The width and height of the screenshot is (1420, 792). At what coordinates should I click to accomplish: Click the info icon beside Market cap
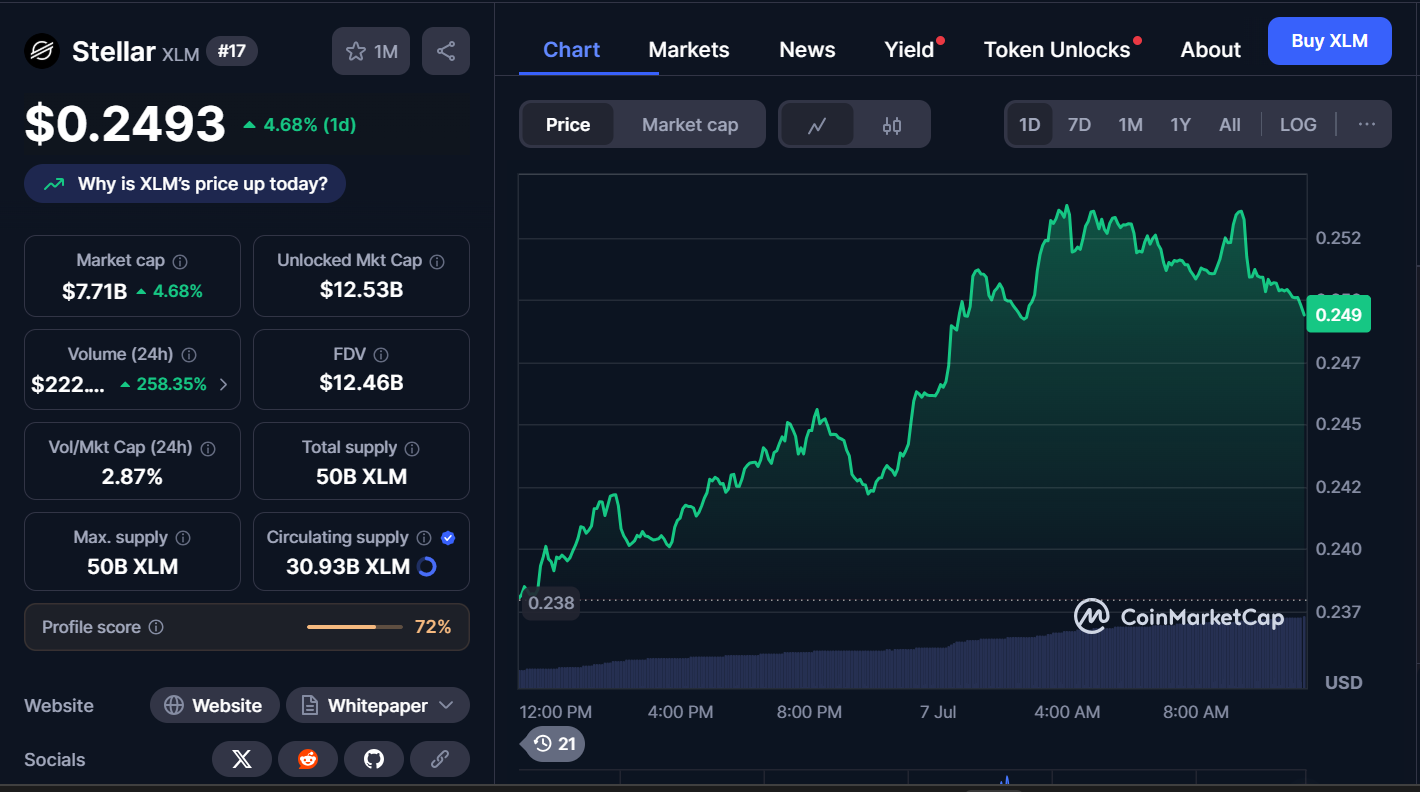pos(180,261)
